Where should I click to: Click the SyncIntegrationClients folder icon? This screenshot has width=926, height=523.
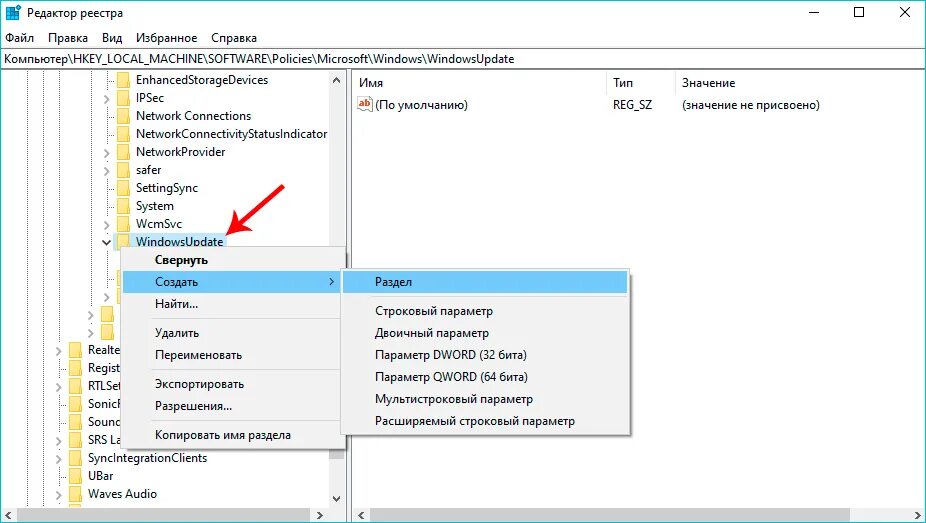click(x=76, y=458)
